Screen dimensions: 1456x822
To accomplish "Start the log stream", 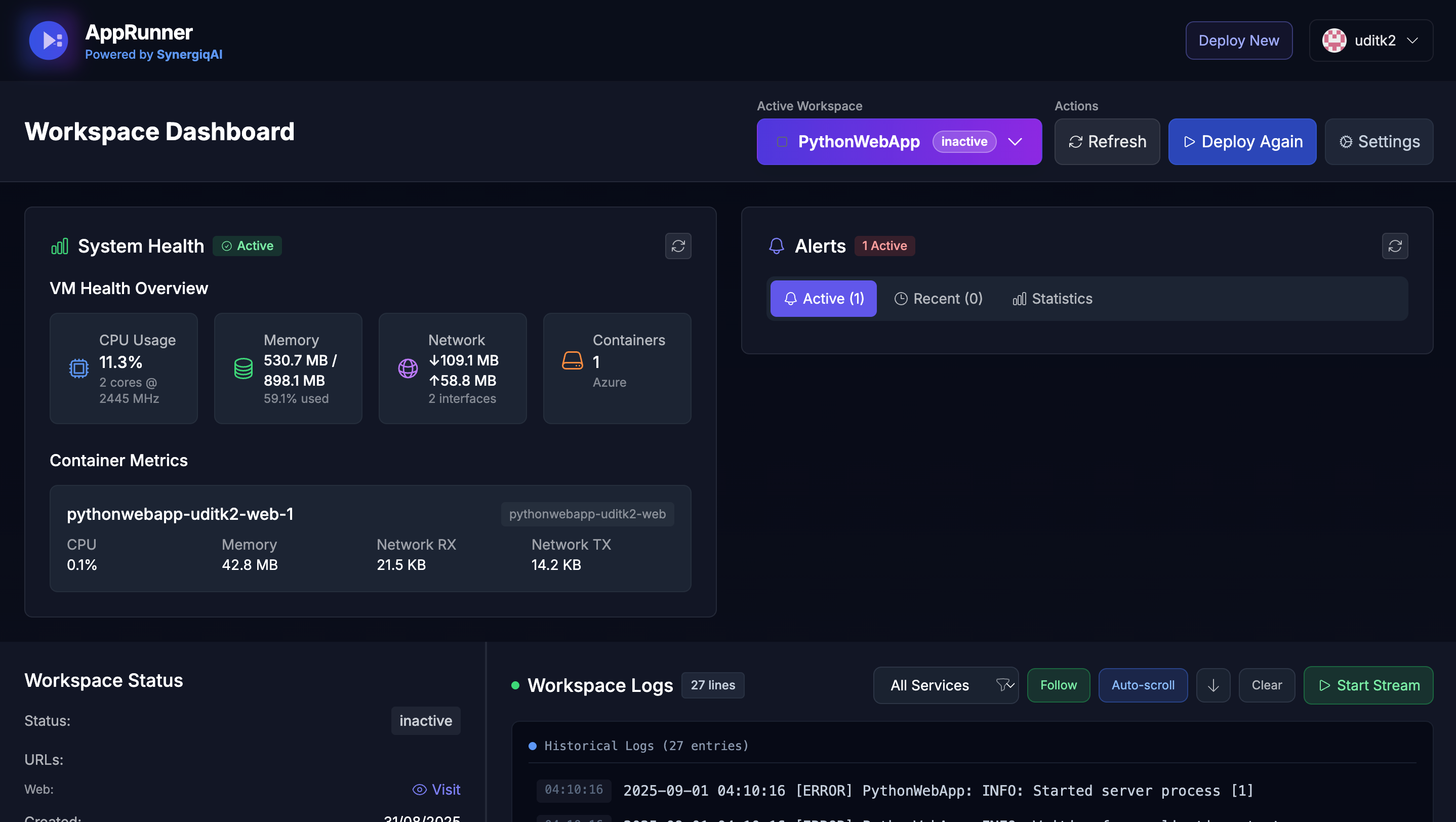I will (1368, 685).
